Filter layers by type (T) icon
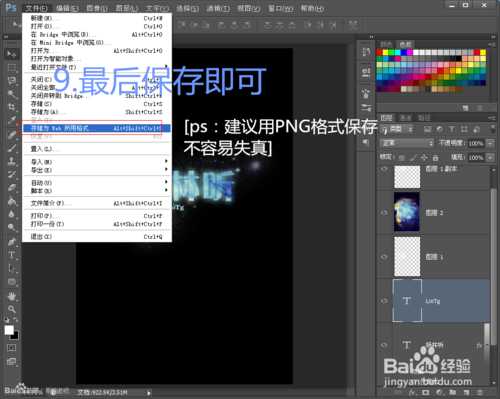 [452, 129]
